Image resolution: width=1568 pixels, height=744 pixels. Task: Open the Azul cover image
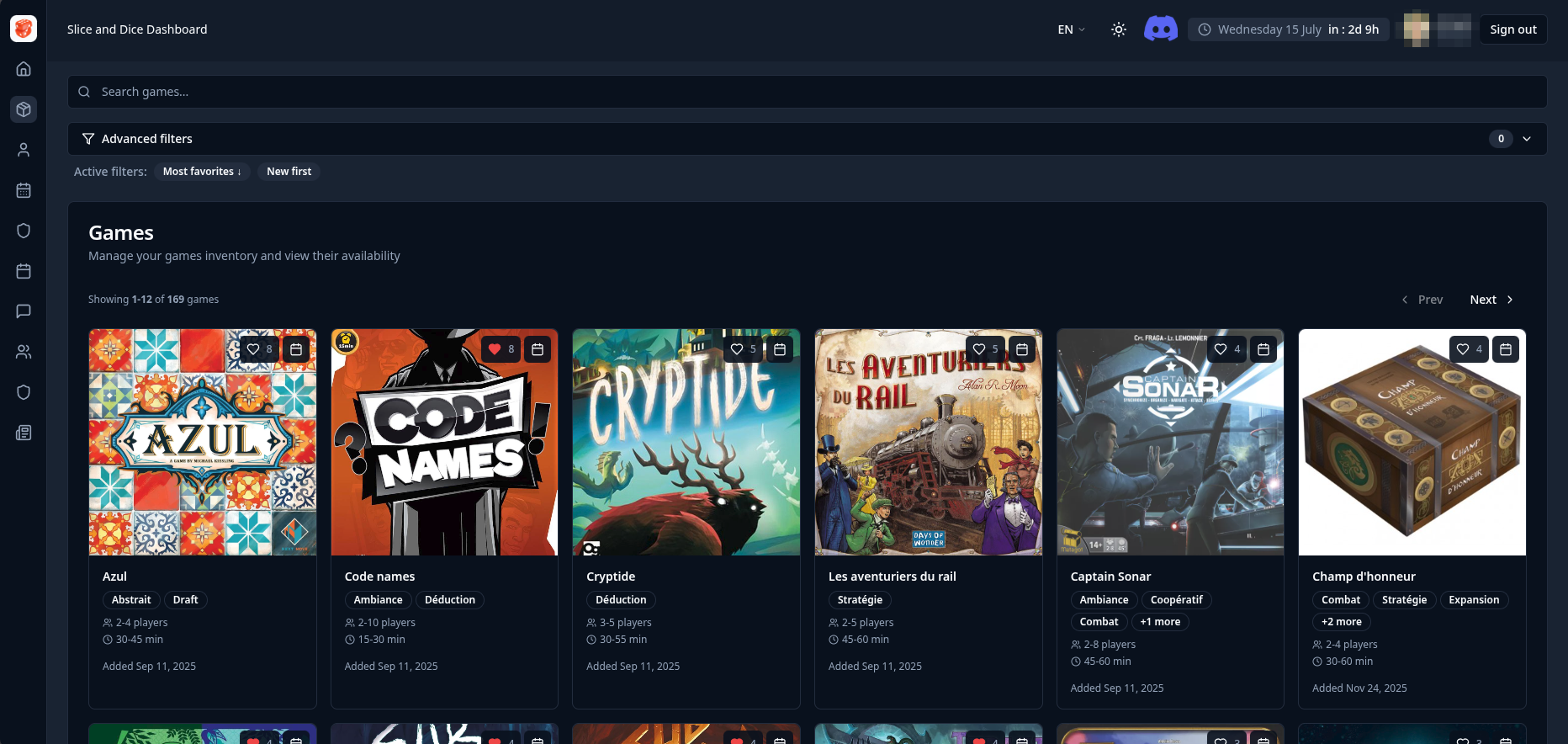[203, 442]
